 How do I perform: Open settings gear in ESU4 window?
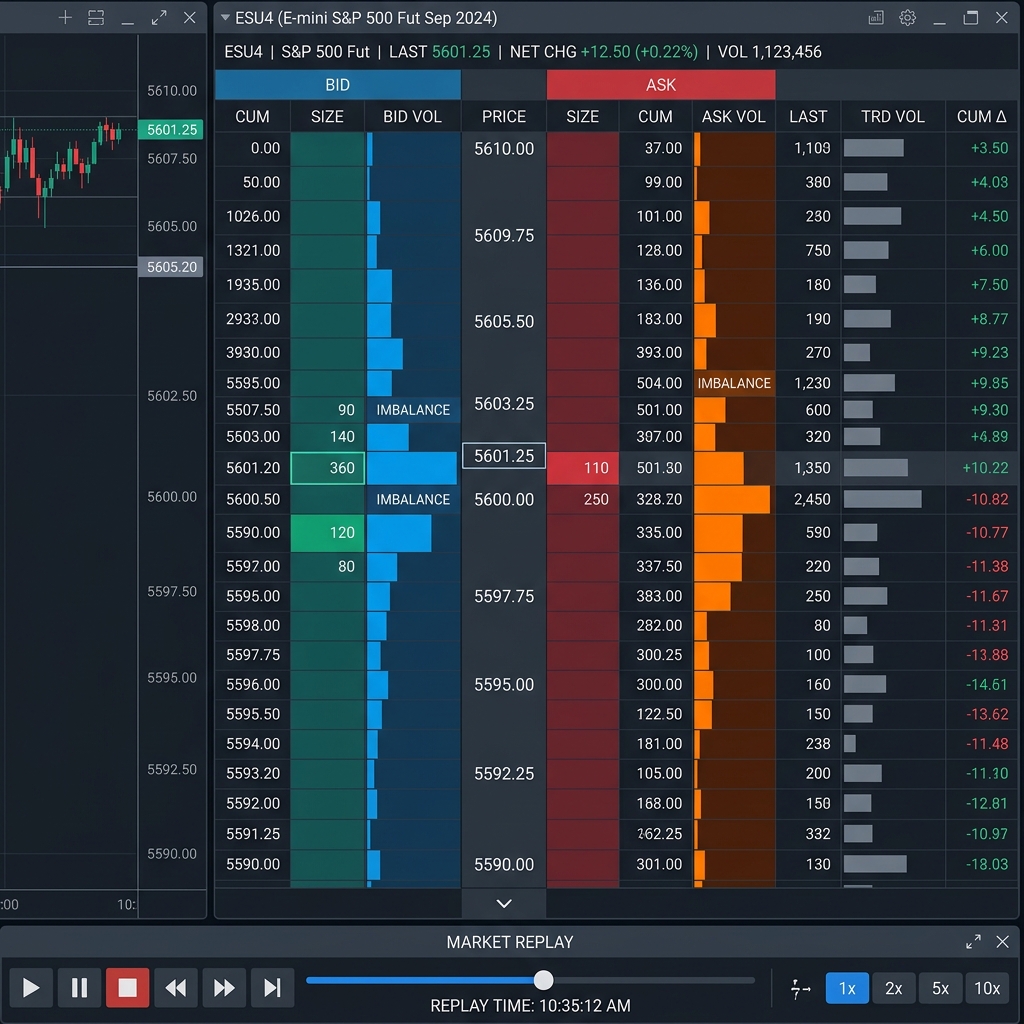[907, 18]
